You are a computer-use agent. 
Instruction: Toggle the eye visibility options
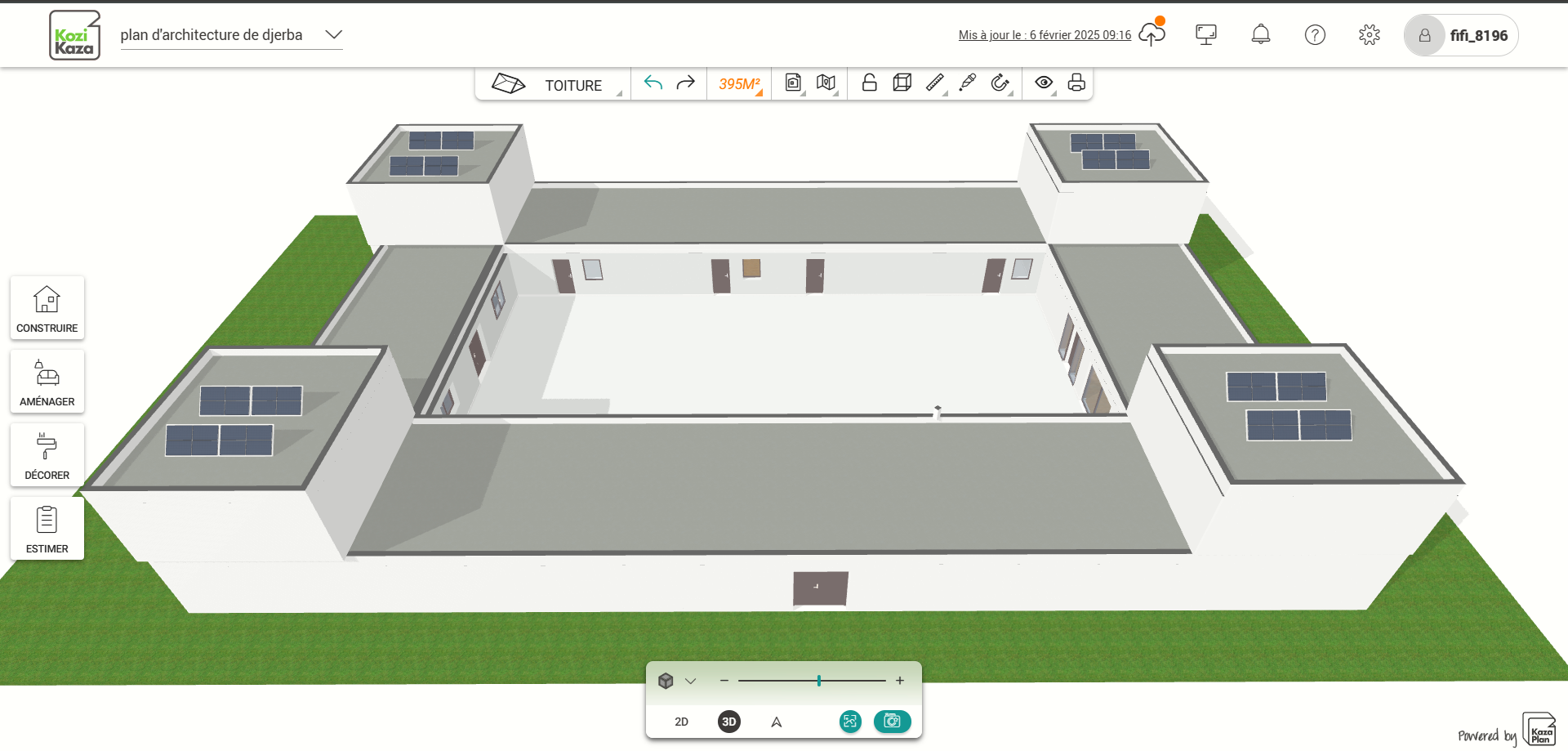tap(1044, 83)
